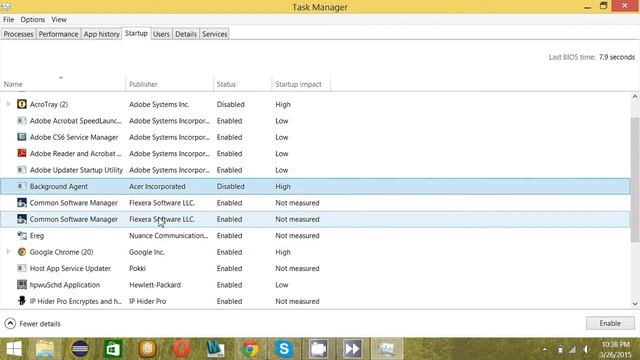Expand the Google Chrome (20) group
Screen dimensions: 640x360
pos(8,252)
